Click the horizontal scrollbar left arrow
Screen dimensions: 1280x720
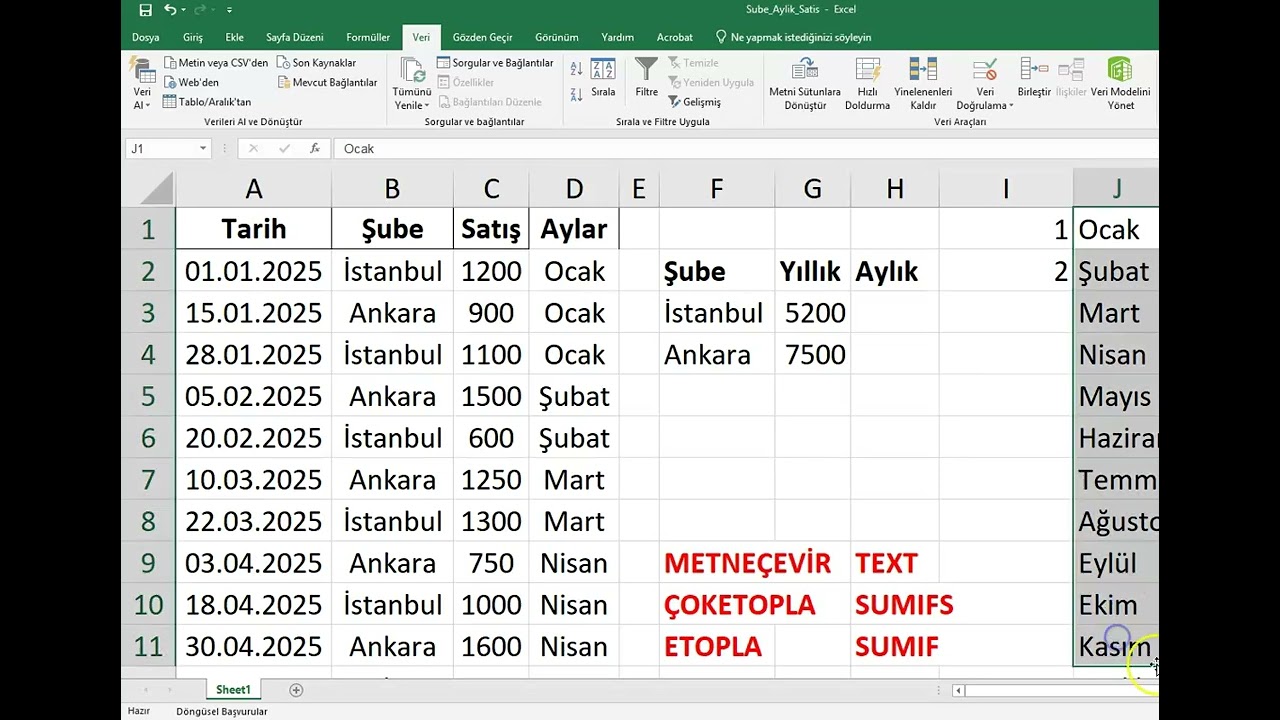pyautogui.click(x=958, y=690)
